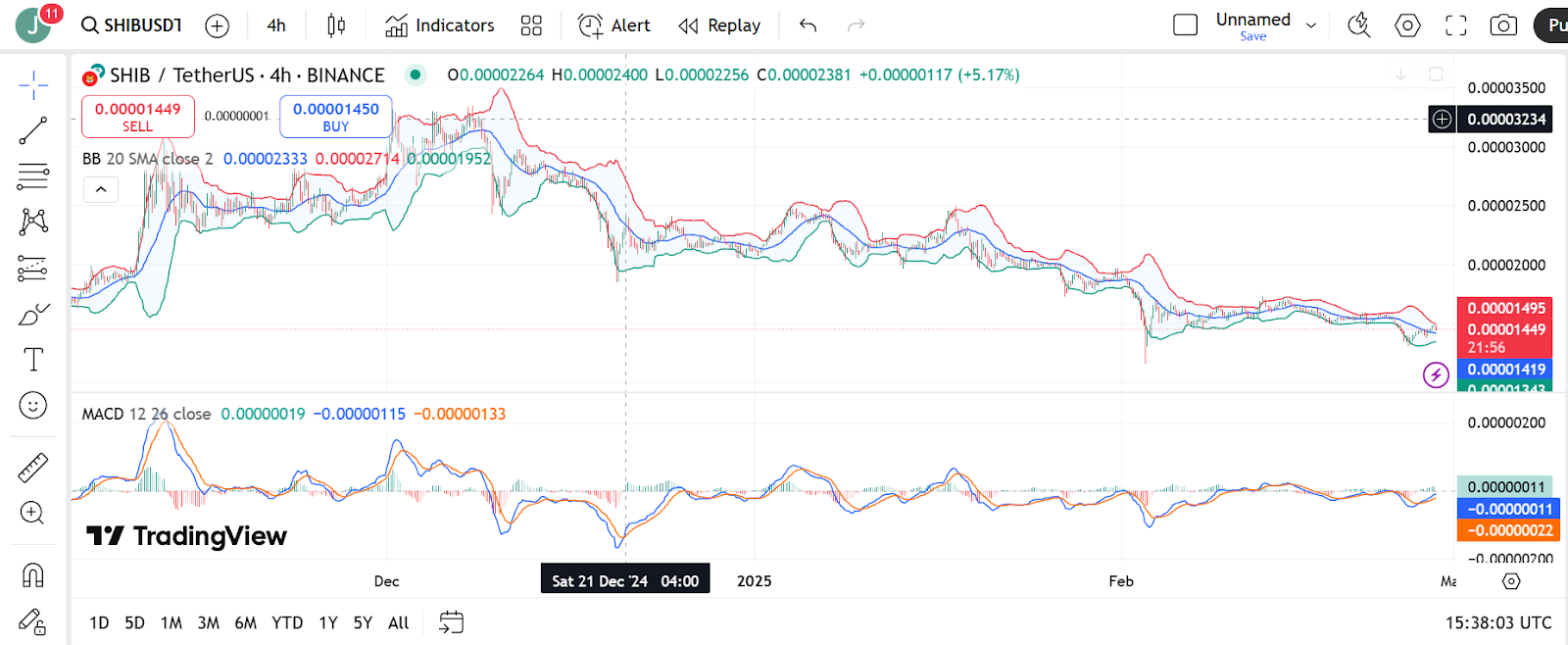Screen dimensions: 1568x645
Task: Open candlestick chart type selector
Action: point(336,25)
